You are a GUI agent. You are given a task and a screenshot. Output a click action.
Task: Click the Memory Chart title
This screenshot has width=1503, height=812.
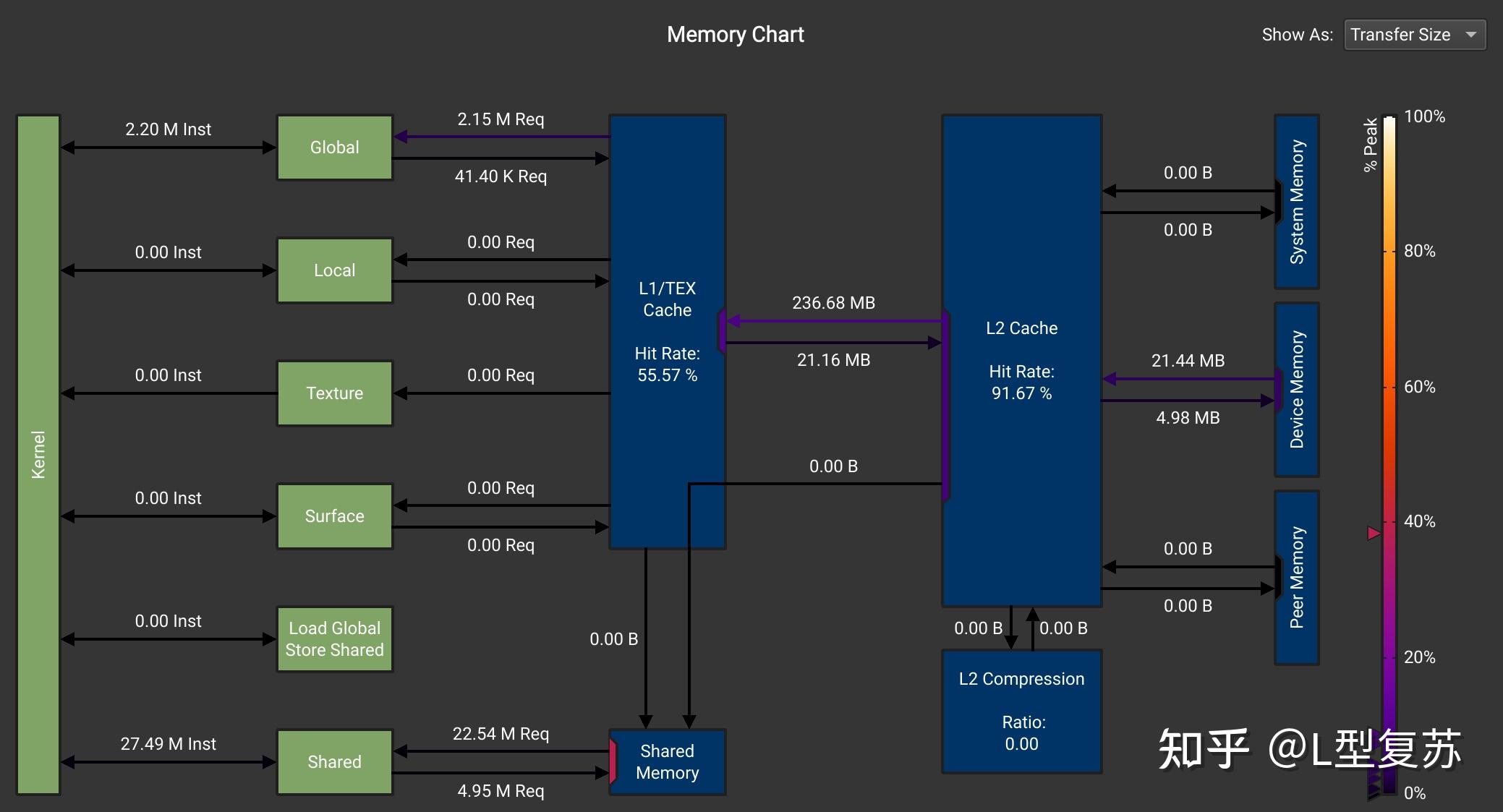pos(735,35)
